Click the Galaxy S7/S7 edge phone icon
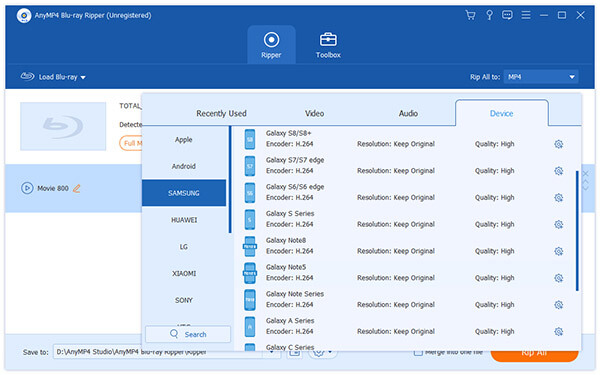This screenshot has width=600, height=375. click(x=250, y=166)
